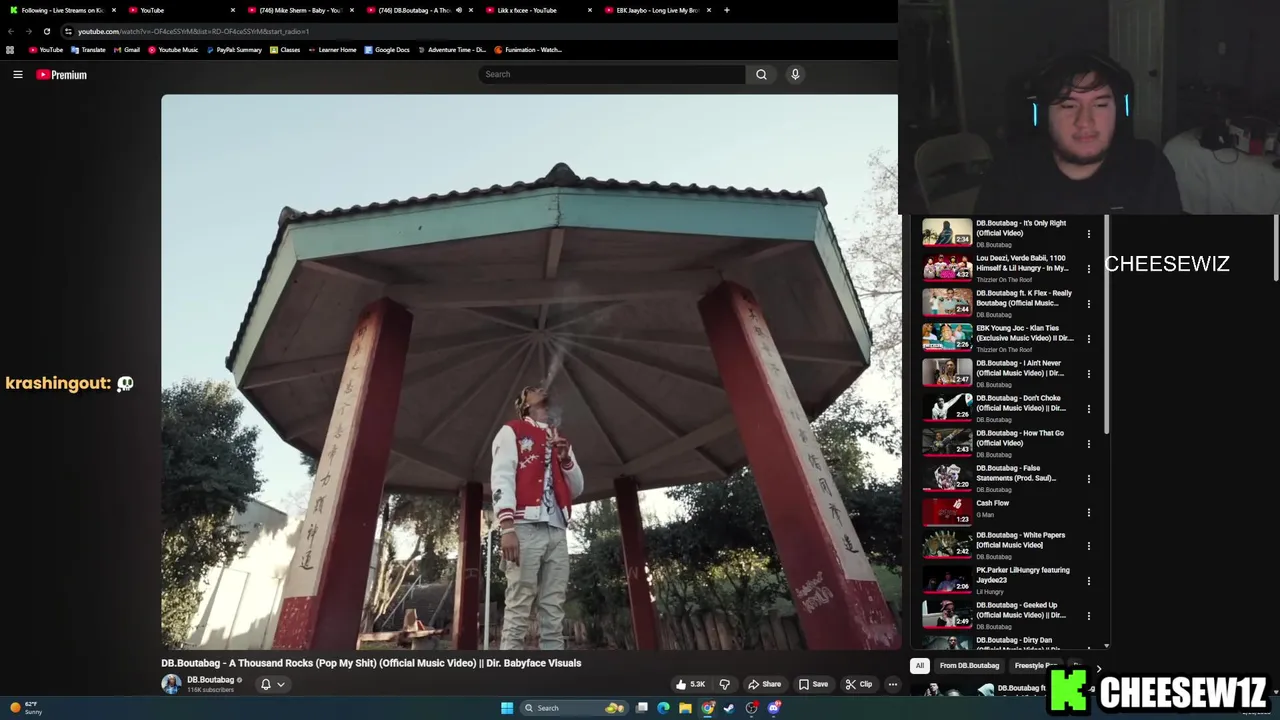Image resolution: width=1280 pixels, height=720 pixels.
Task: Open weather widget showing Sunny
Action: click(x=25, y=708)
